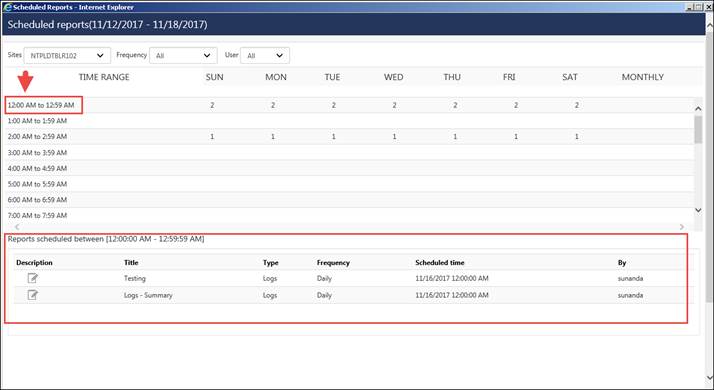Click the FRI column header
The height and width of the screenshot is (390, 714).
coord(509,77)
